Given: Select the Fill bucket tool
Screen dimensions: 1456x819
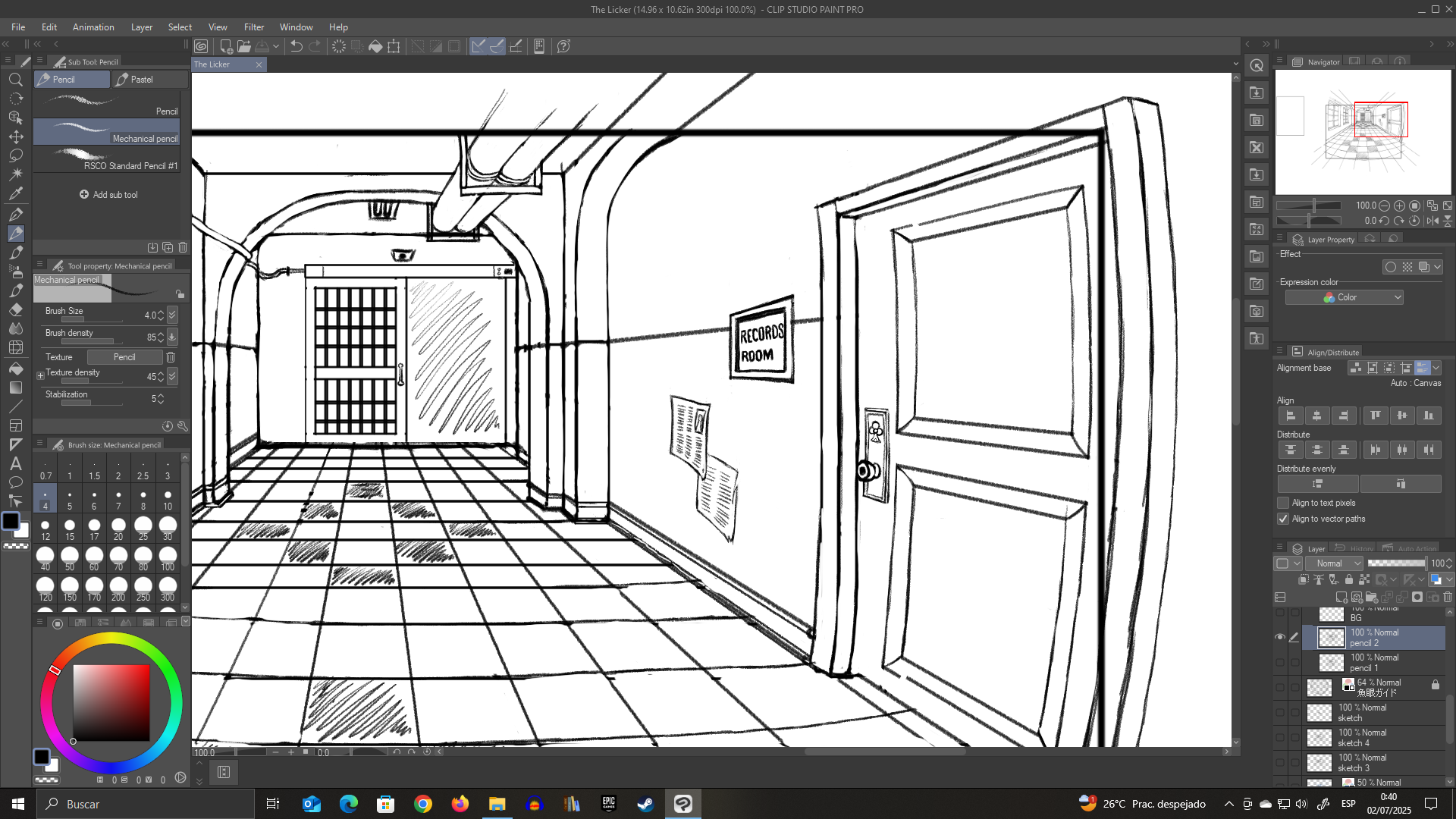Looking at the screenshot, I should (16, 369).
